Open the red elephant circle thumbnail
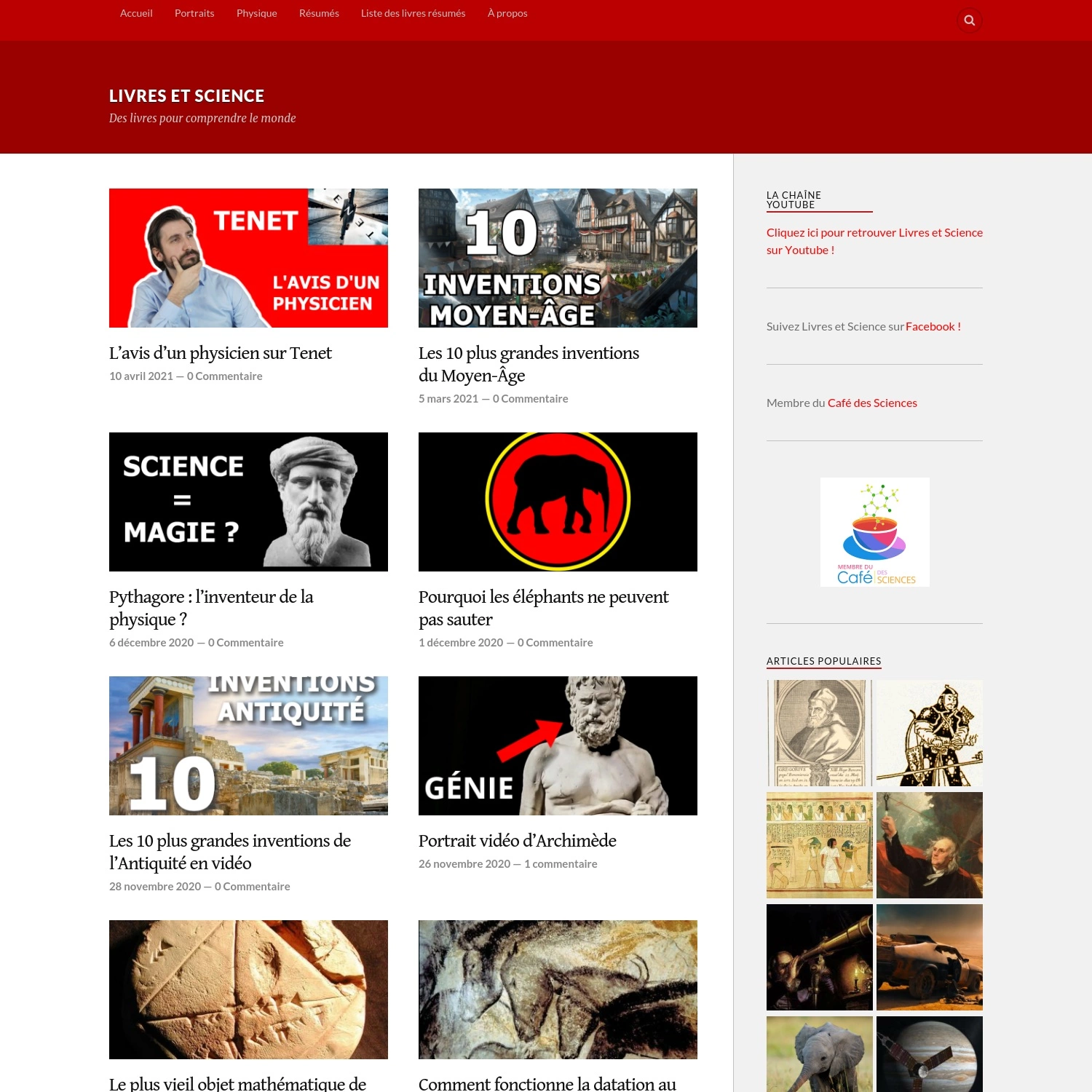The height and width of the screenshot is (1092, 1092). pyautogui.click(x=558, y=502)
